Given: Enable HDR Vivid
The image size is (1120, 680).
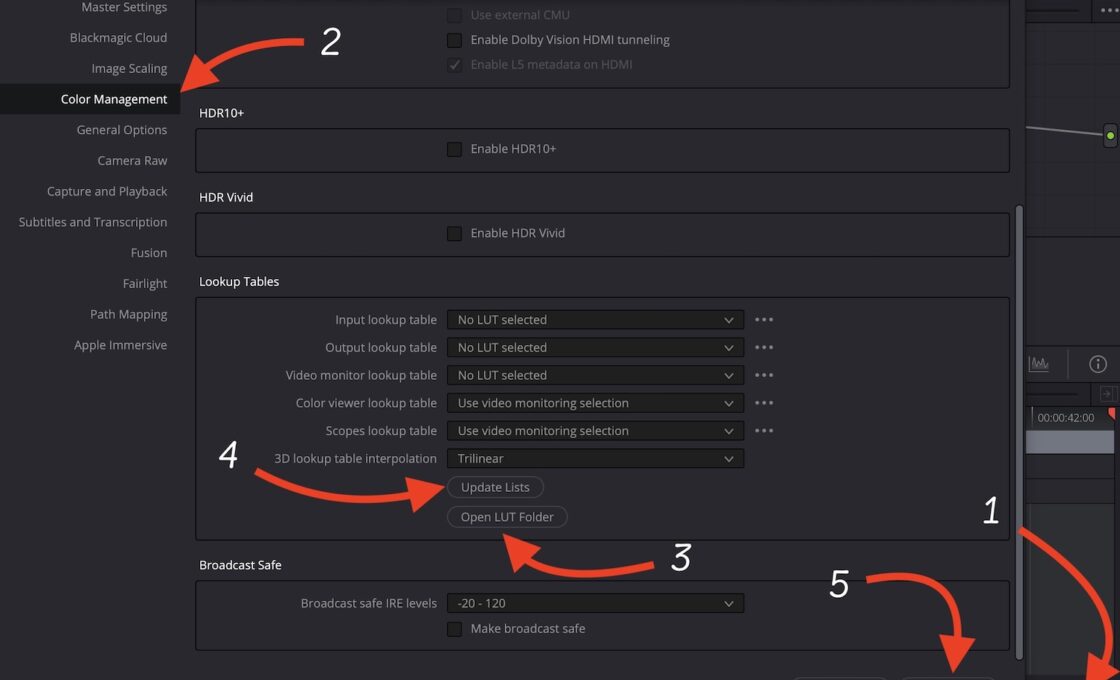Looking at the screenshot, I should tap(454, 233).
